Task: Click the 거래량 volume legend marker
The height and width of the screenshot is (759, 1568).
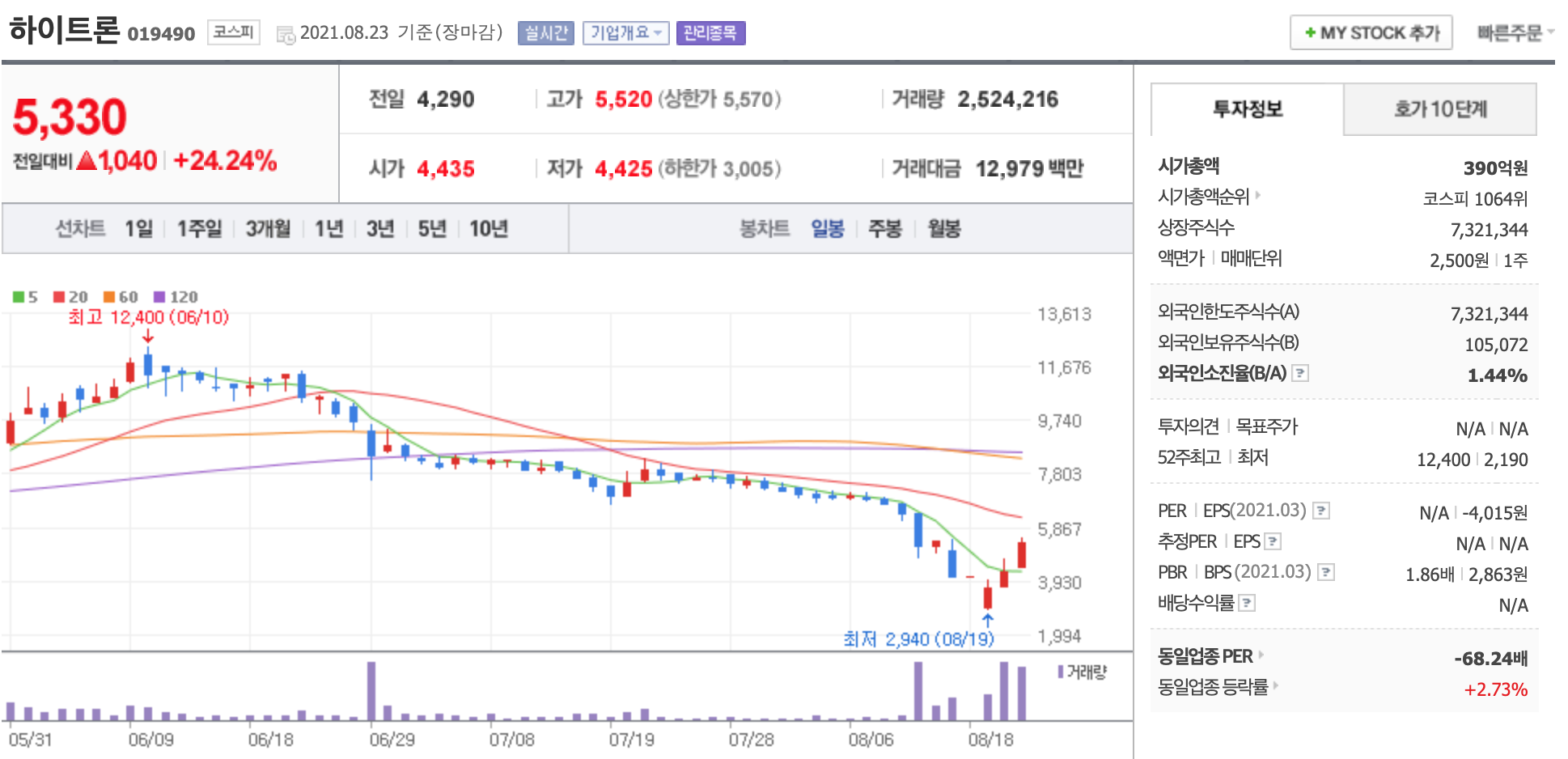Action: [x=1061, y=672]
